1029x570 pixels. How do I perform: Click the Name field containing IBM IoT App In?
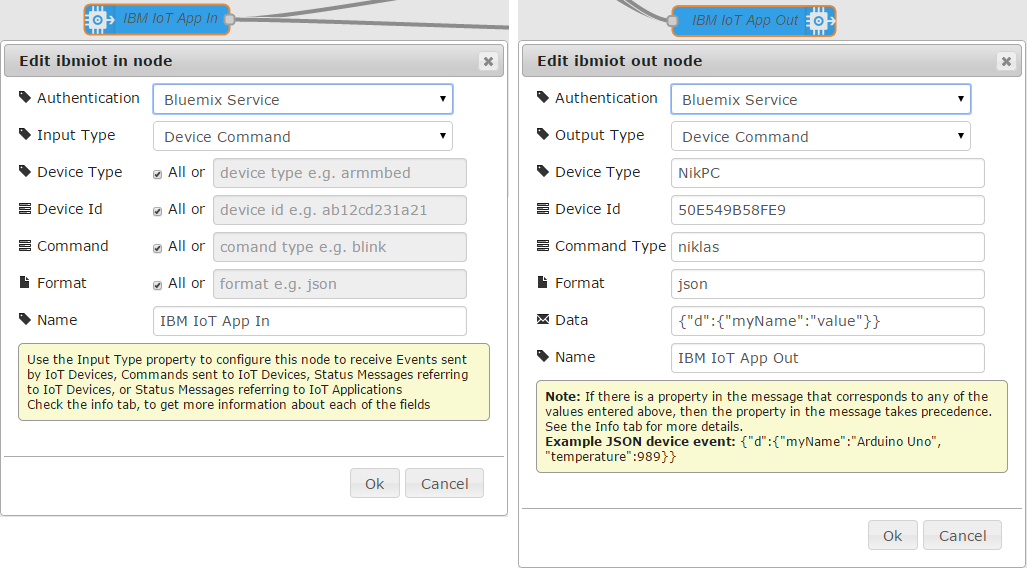pos(310,321)
